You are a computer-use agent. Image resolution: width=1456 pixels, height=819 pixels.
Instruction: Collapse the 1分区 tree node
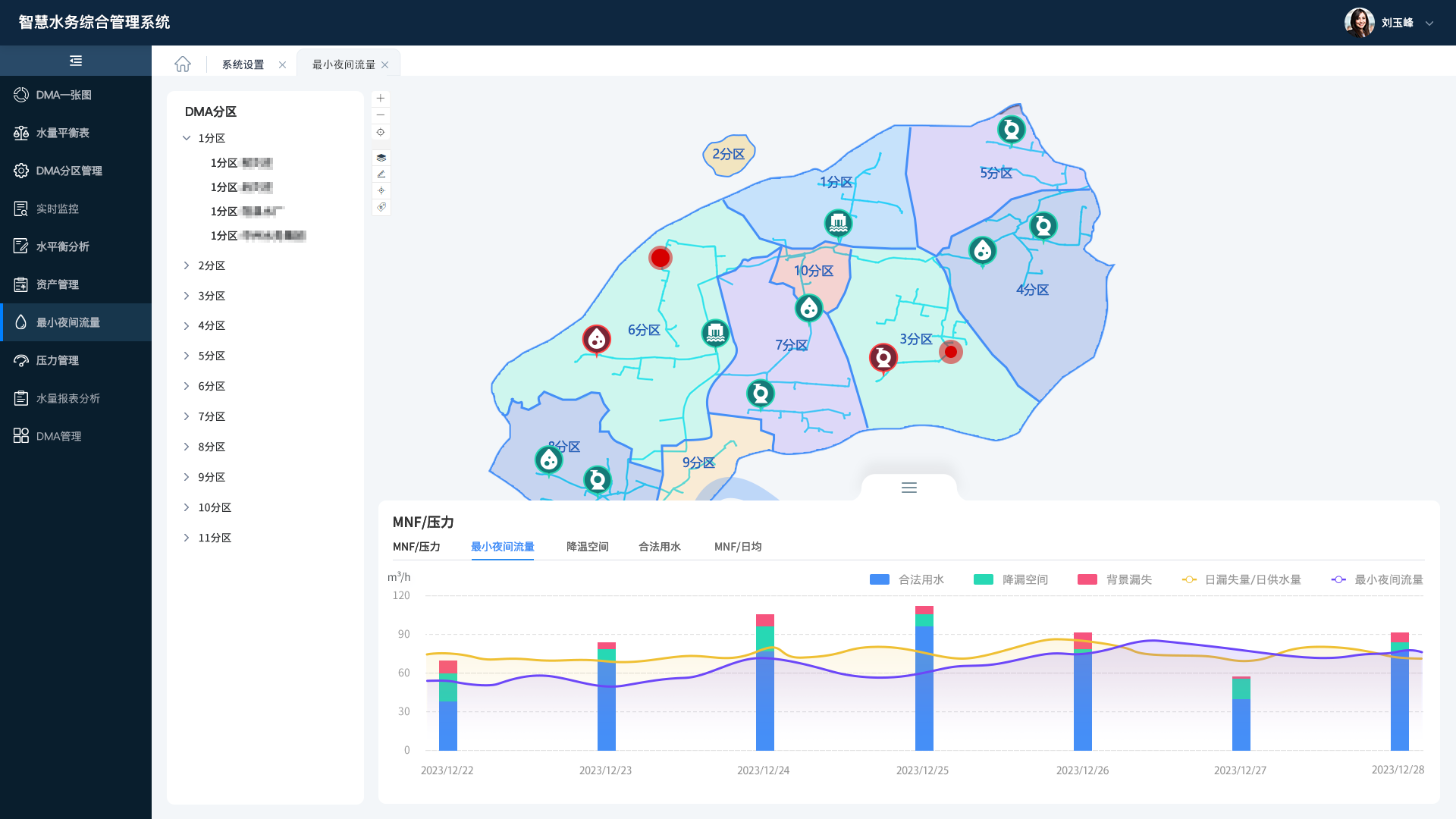pos(187,138)
